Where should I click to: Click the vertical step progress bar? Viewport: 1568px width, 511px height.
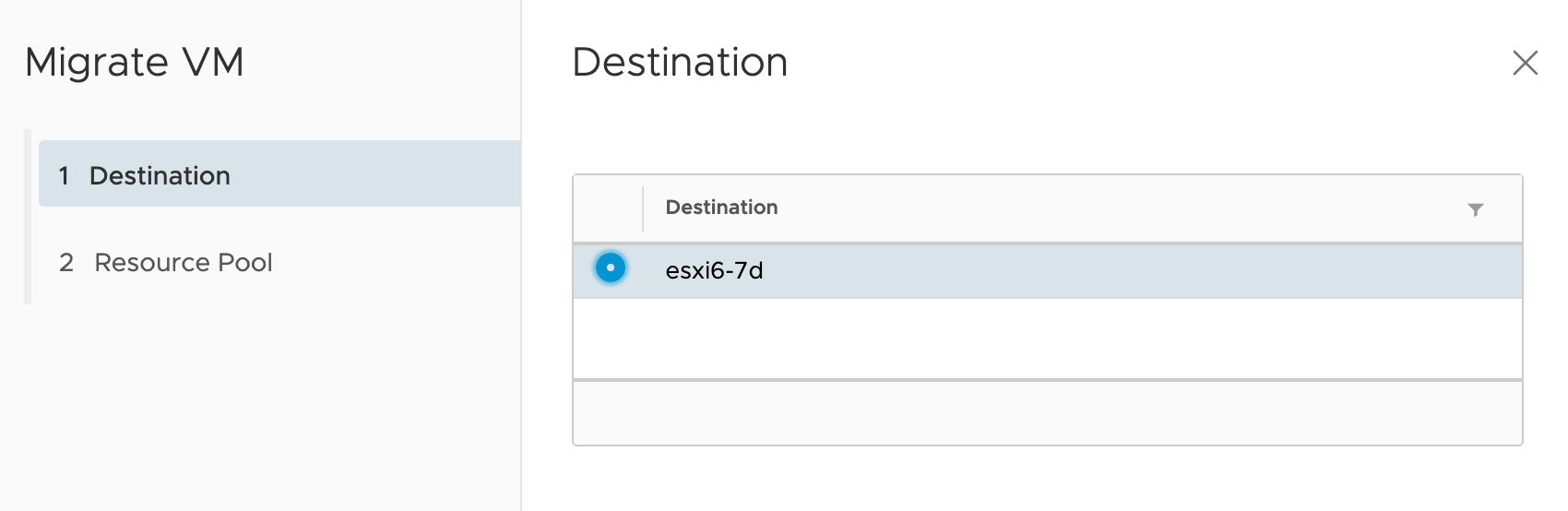[x=28, y=217]
